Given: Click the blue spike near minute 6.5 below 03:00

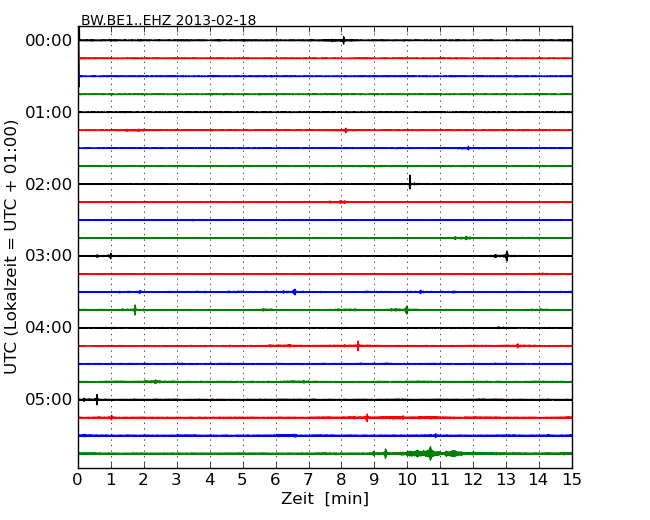Looking at the screenshot, I should [x=294, y=292].
